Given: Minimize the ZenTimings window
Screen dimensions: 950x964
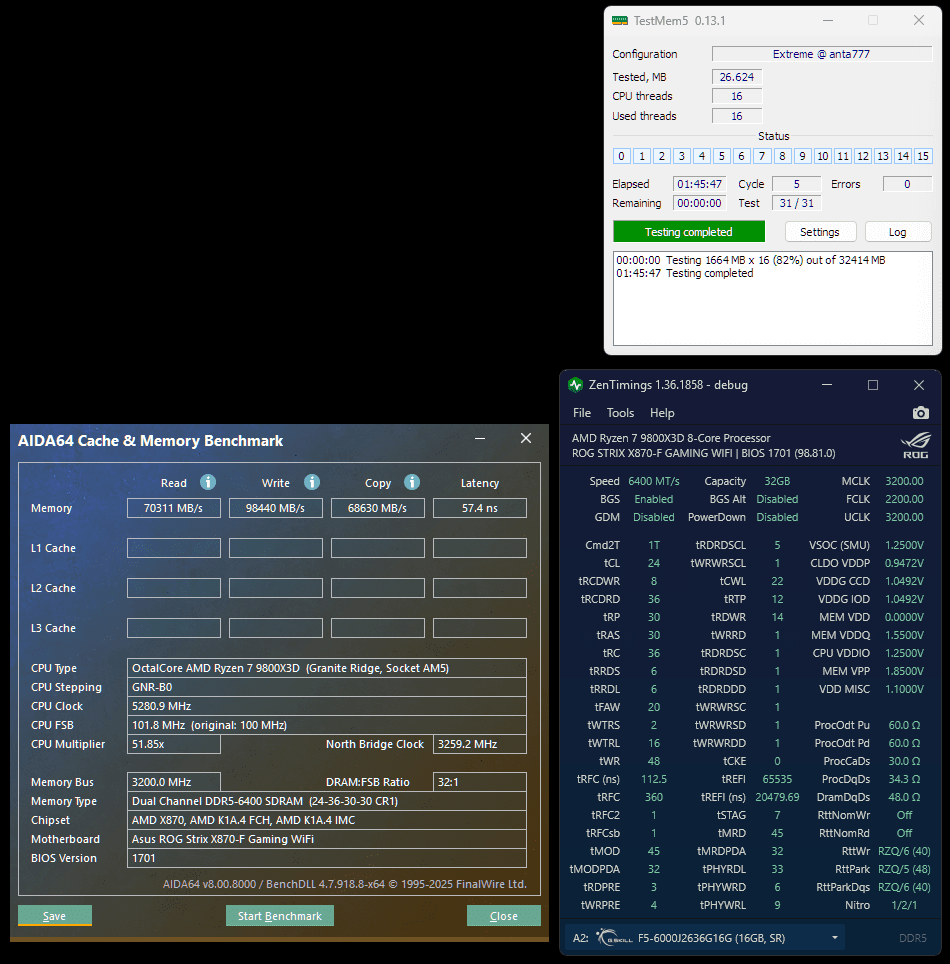Looking at the screenshot, I should point(827,385).
